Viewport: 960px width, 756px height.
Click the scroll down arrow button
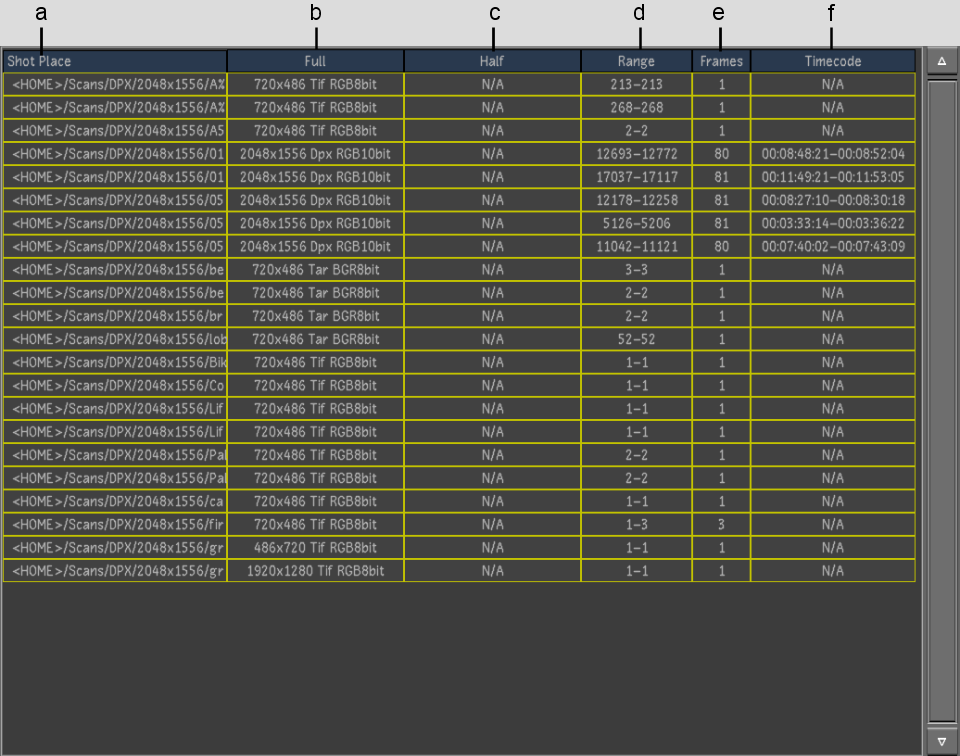942,741
